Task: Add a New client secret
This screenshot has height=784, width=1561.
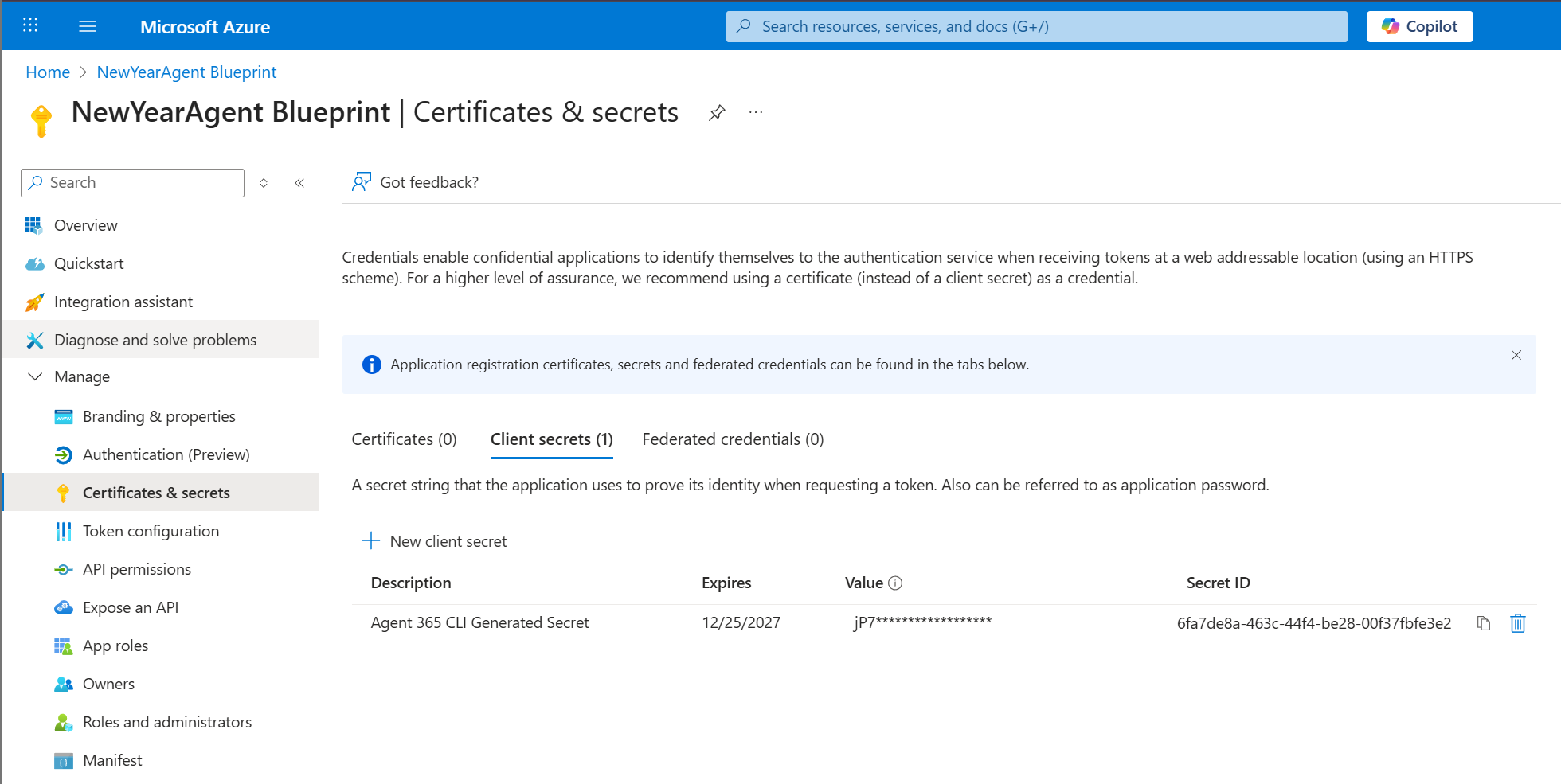Action: (x=435, y=541)
